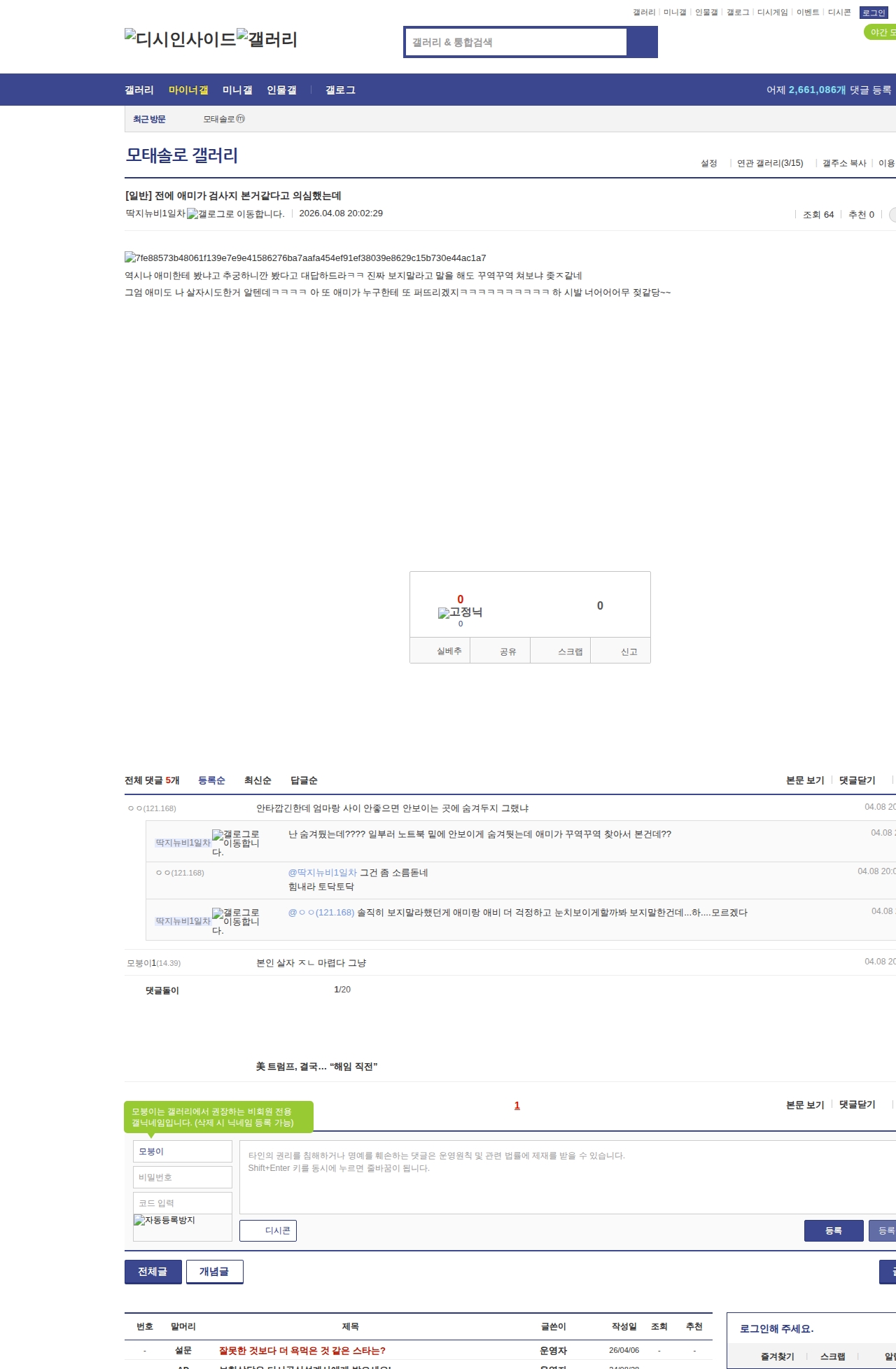This screenshot has height=1369, width=896.
Task: Click the 고정닉 icon in the vote box
Action: click(460, 612)
